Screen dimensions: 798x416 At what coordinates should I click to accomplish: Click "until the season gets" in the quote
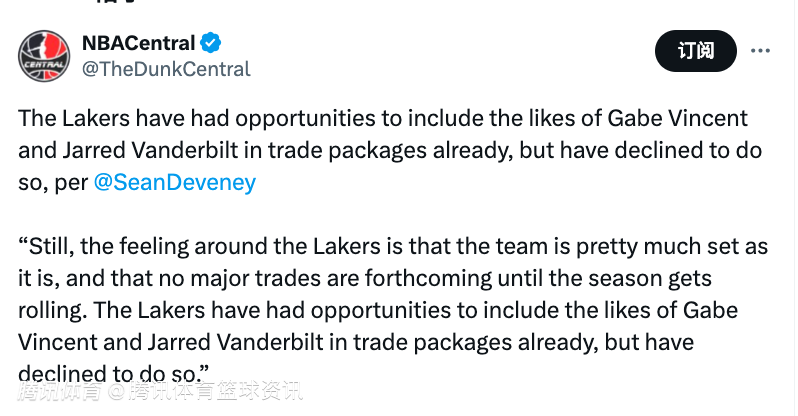623,277
